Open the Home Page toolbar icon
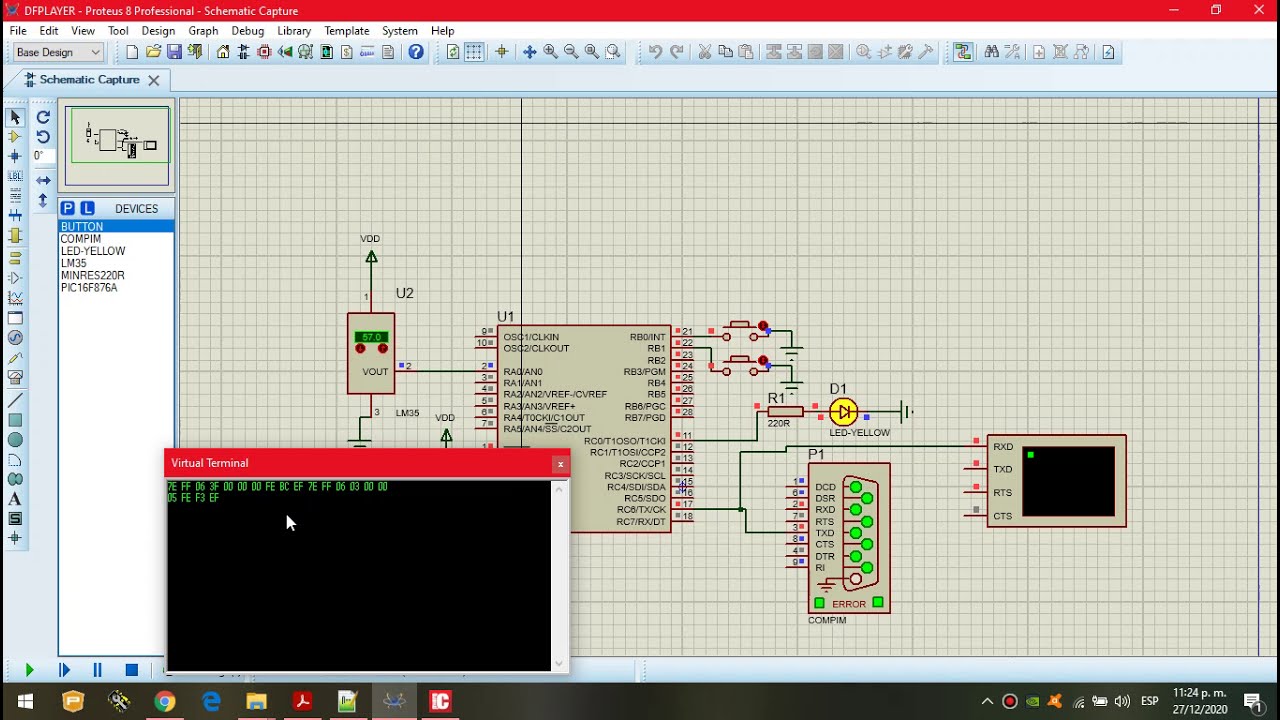This screenshot has height=720, width=1280. click(x=223, y=52)
